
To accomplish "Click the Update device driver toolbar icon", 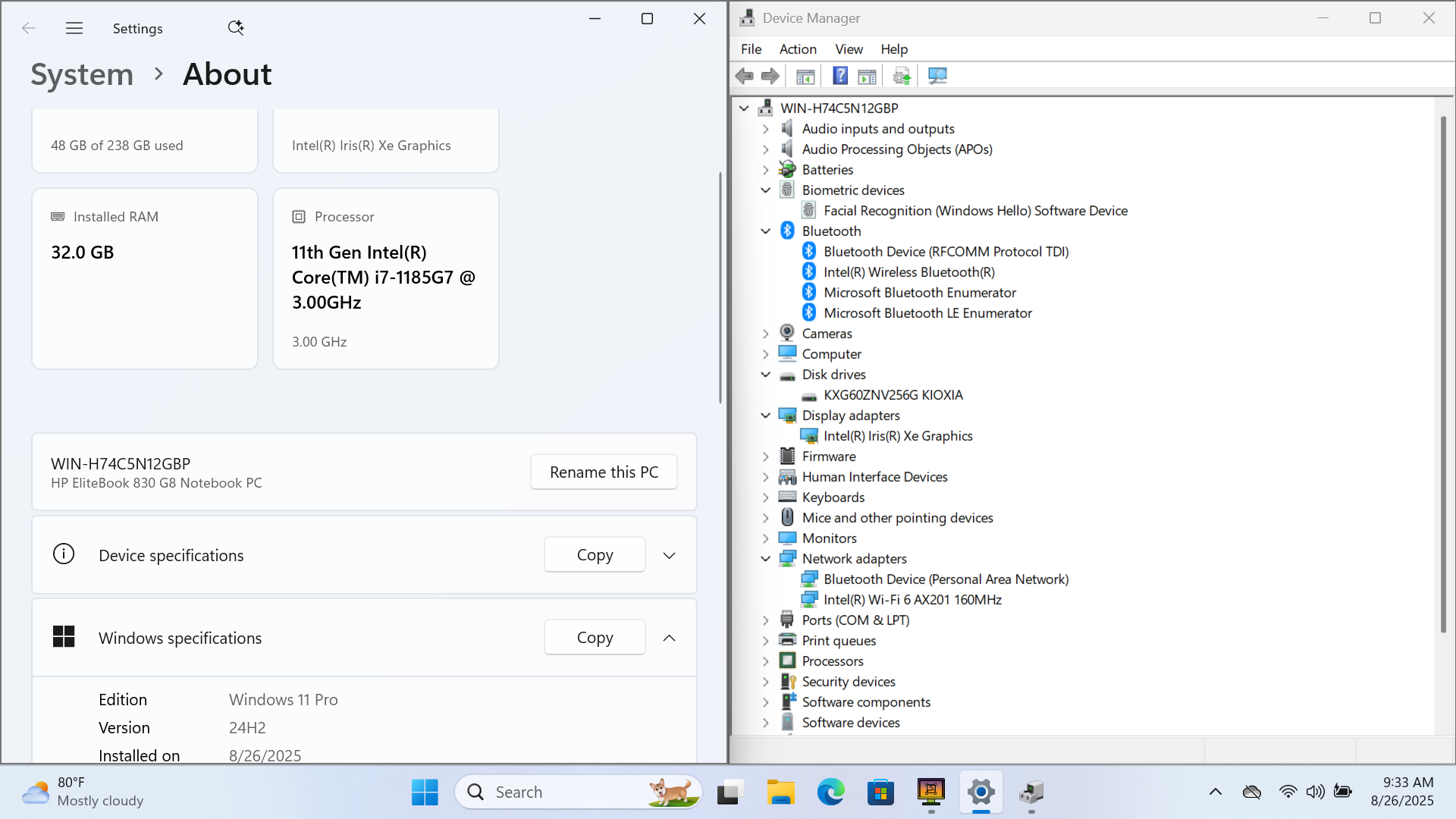I will pos(902,76).
